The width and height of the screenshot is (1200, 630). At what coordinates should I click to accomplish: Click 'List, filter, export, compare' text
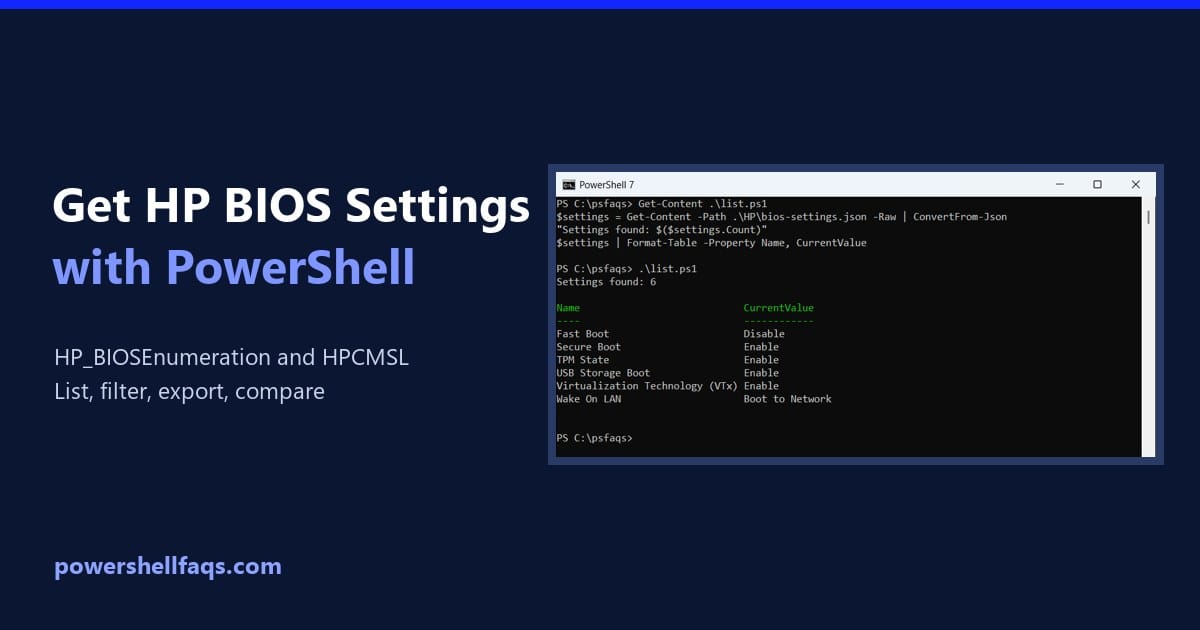tap(190, 392)
